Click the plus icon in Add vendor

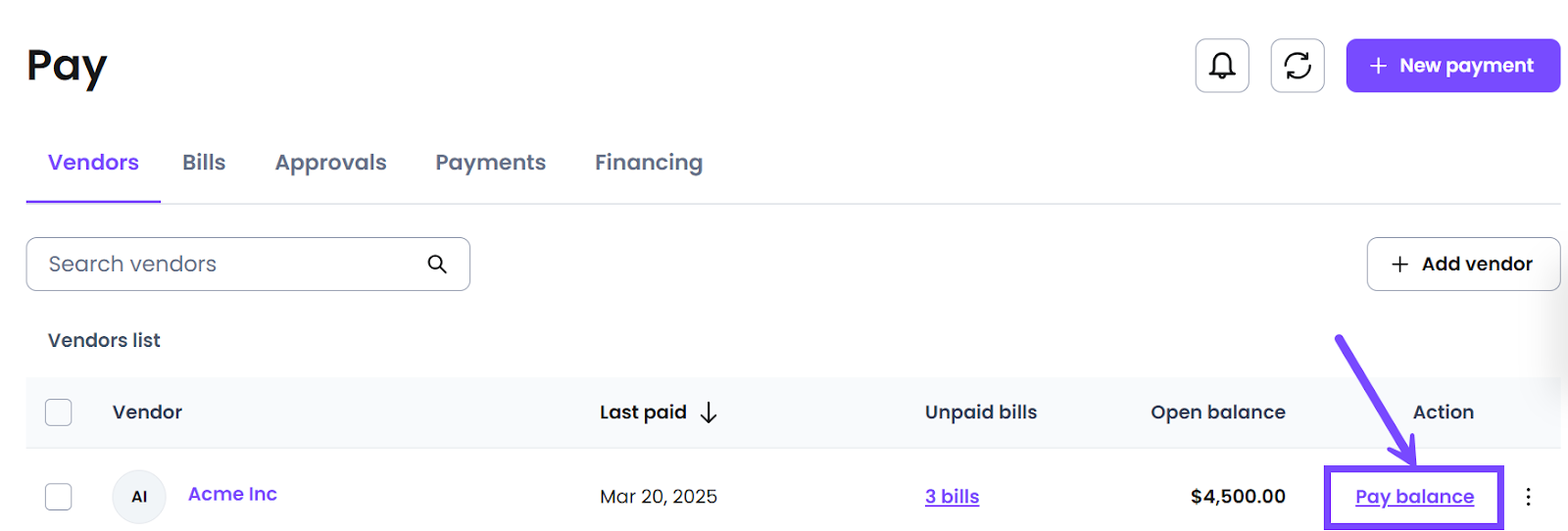pos(1400,265)
